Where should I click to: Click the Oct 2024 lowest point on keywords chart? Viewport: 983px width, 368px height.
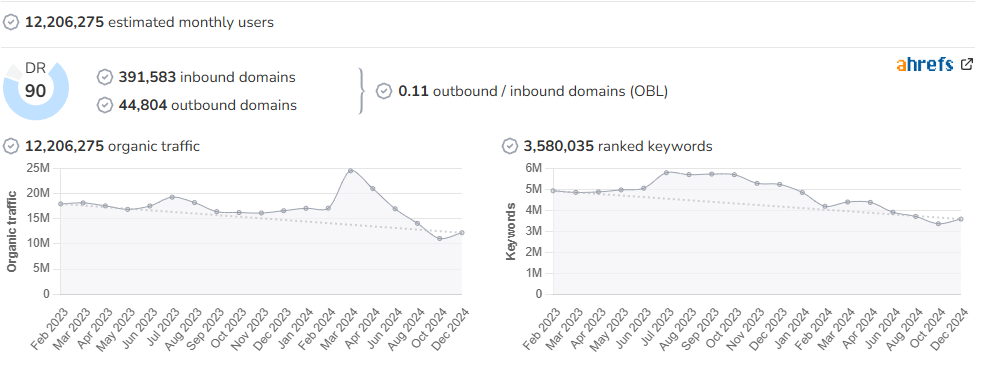[938, 224]
